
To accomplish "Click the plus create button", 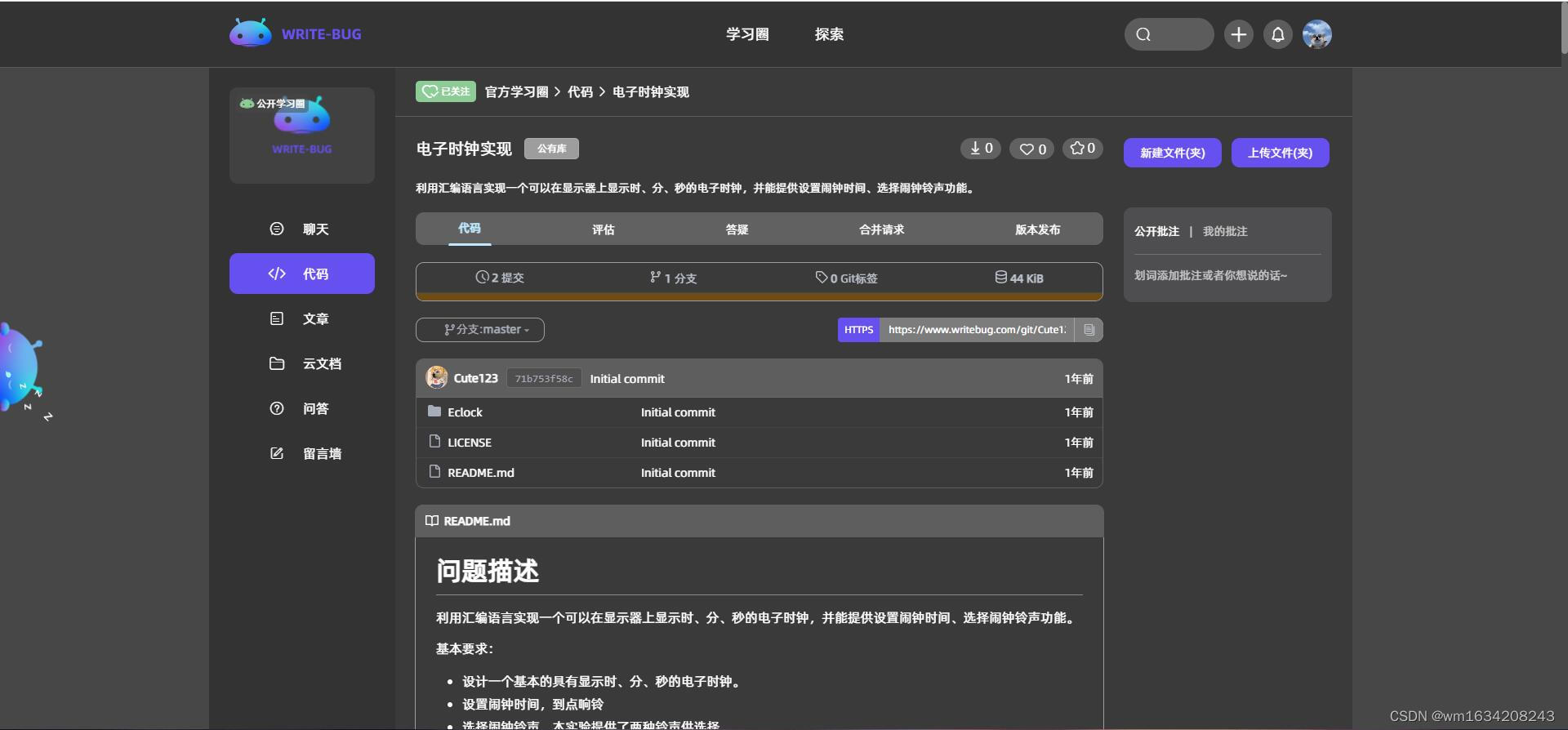I will 1238,34.
